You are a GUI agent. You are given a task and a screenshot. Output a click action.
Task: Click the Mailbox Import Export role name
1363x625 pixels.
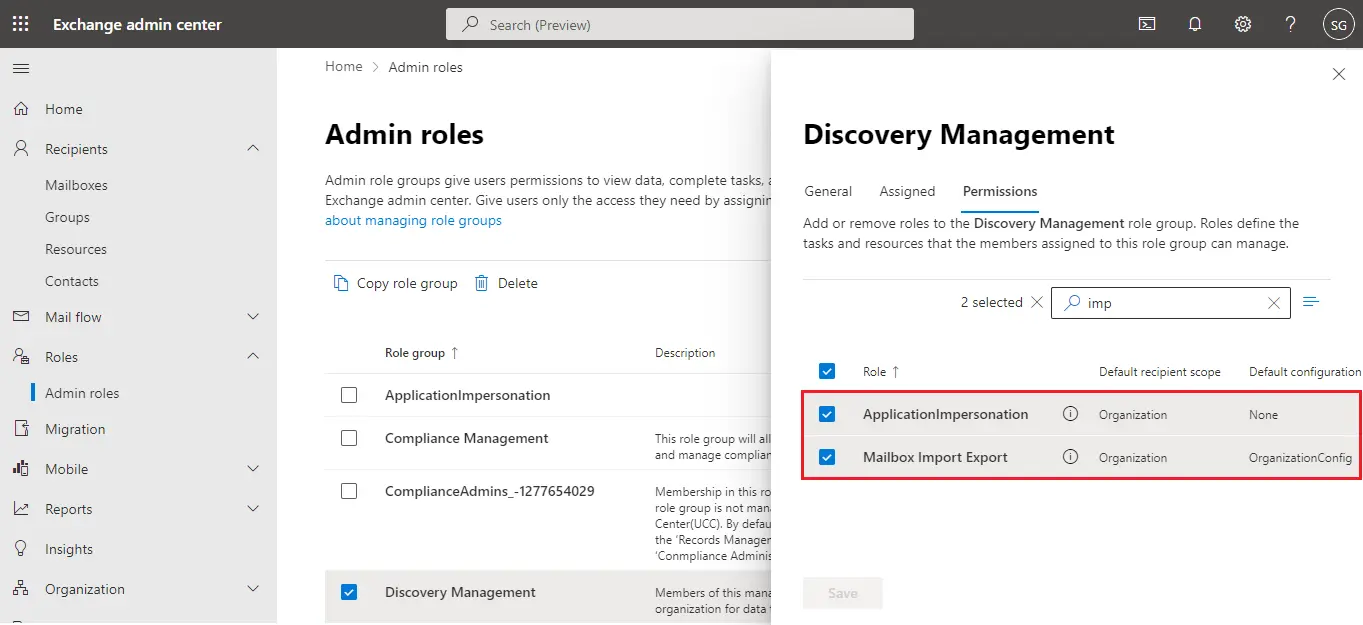[935, 457]
